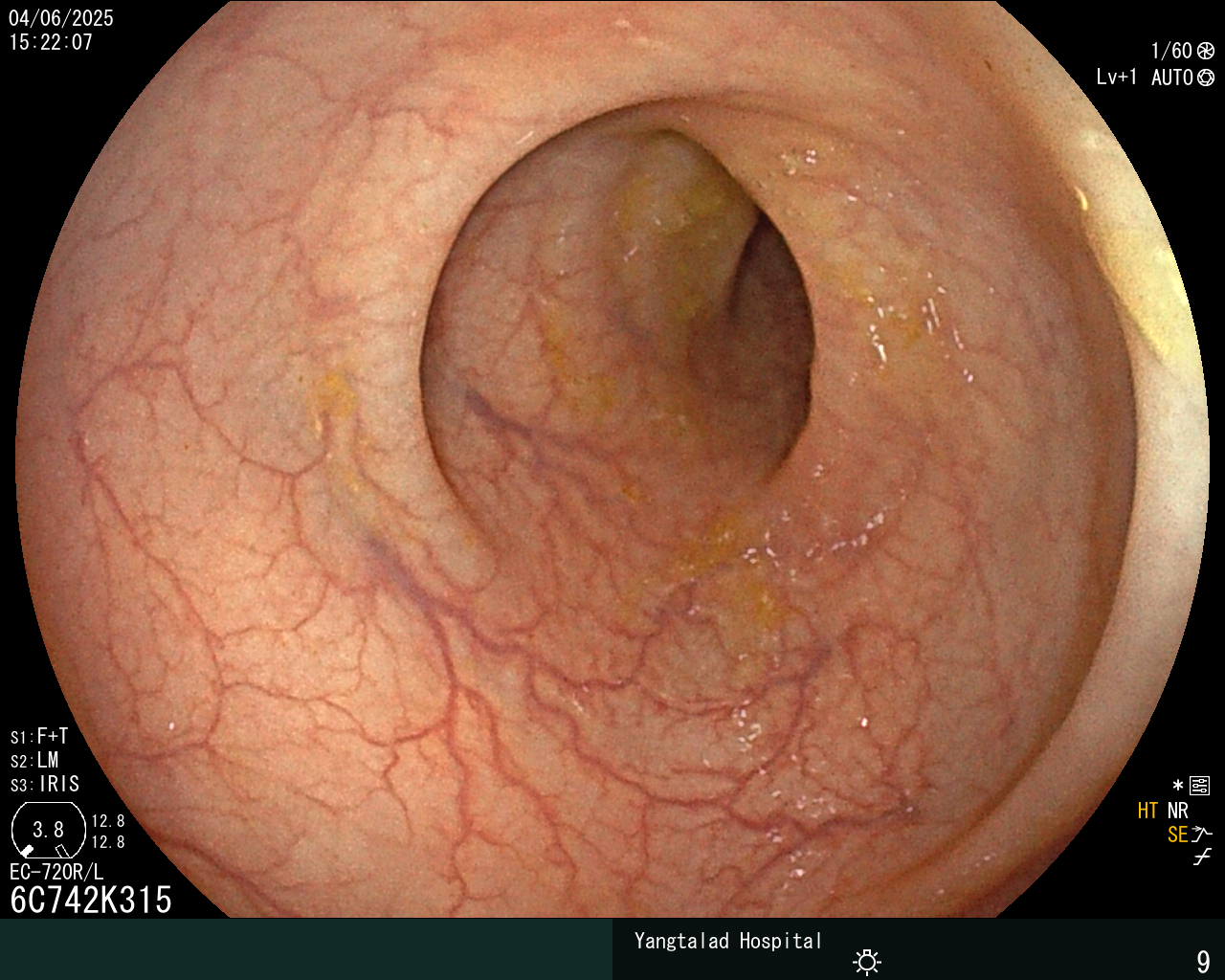The image size is (1225, 980).
Task: Click the shutter speed fan icon
Action: pyautogui.click(x=1206, y=51)
